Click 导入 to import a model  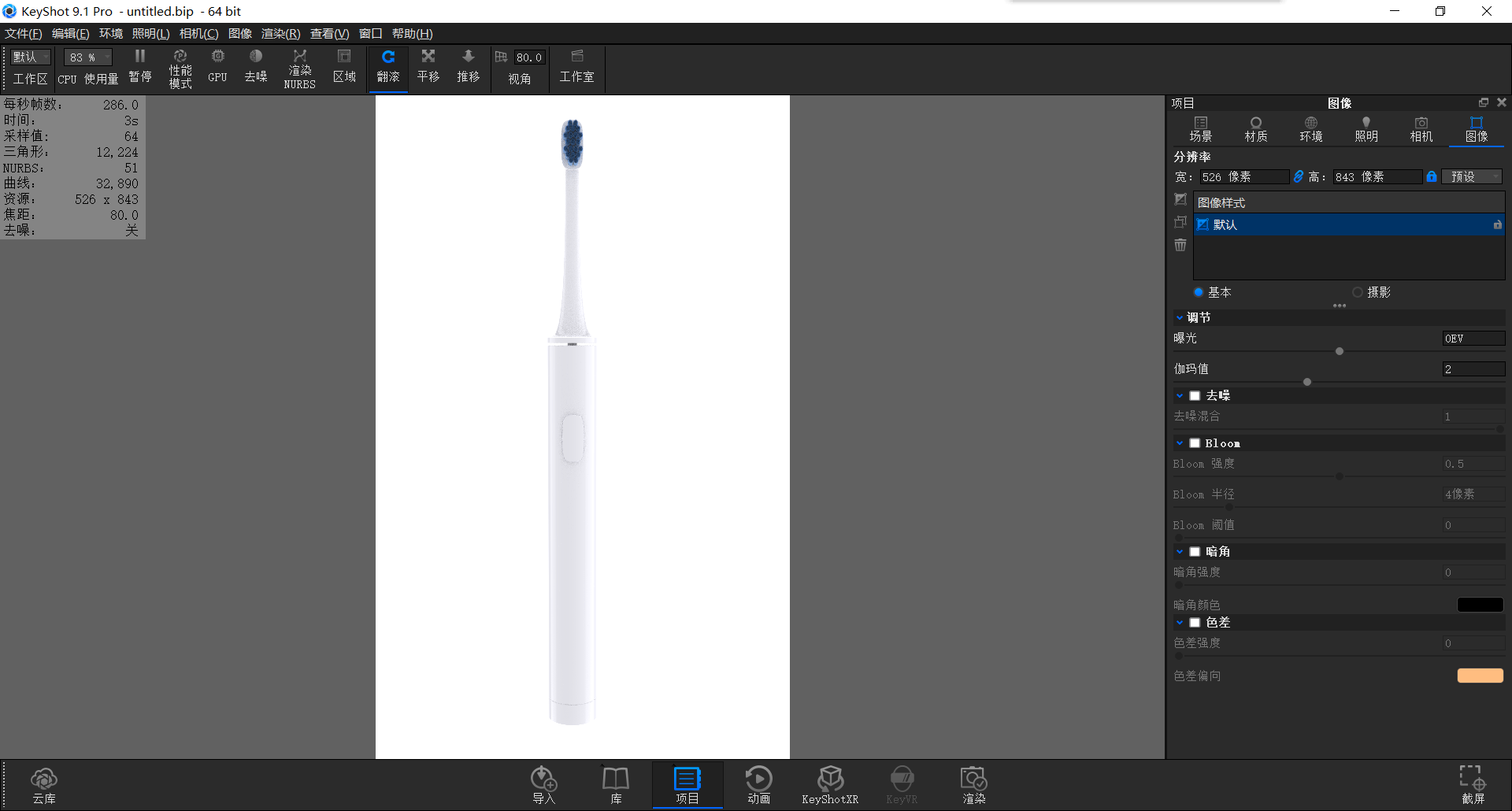543,785
